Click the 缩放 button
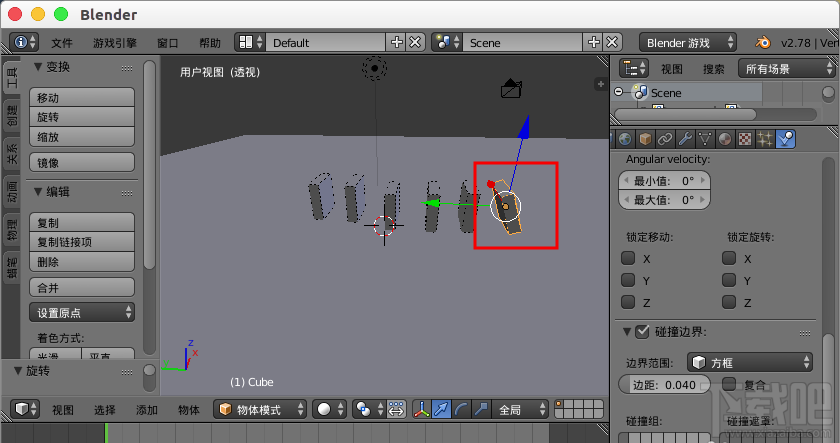The image size is (840, 443). point(82,137)
